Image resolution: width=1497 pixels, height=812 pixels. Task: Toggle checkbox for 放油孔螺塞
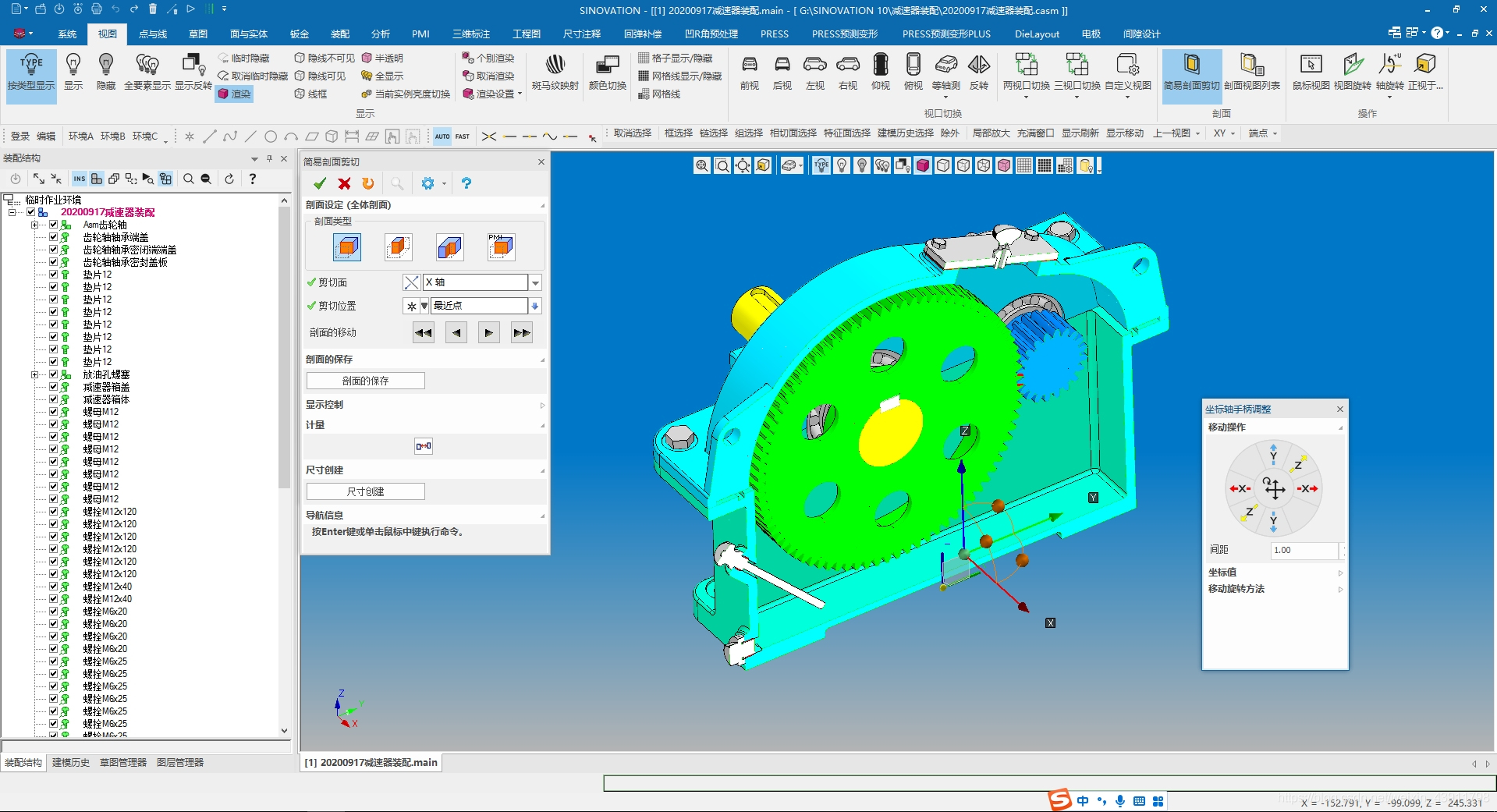click(53, 374)
